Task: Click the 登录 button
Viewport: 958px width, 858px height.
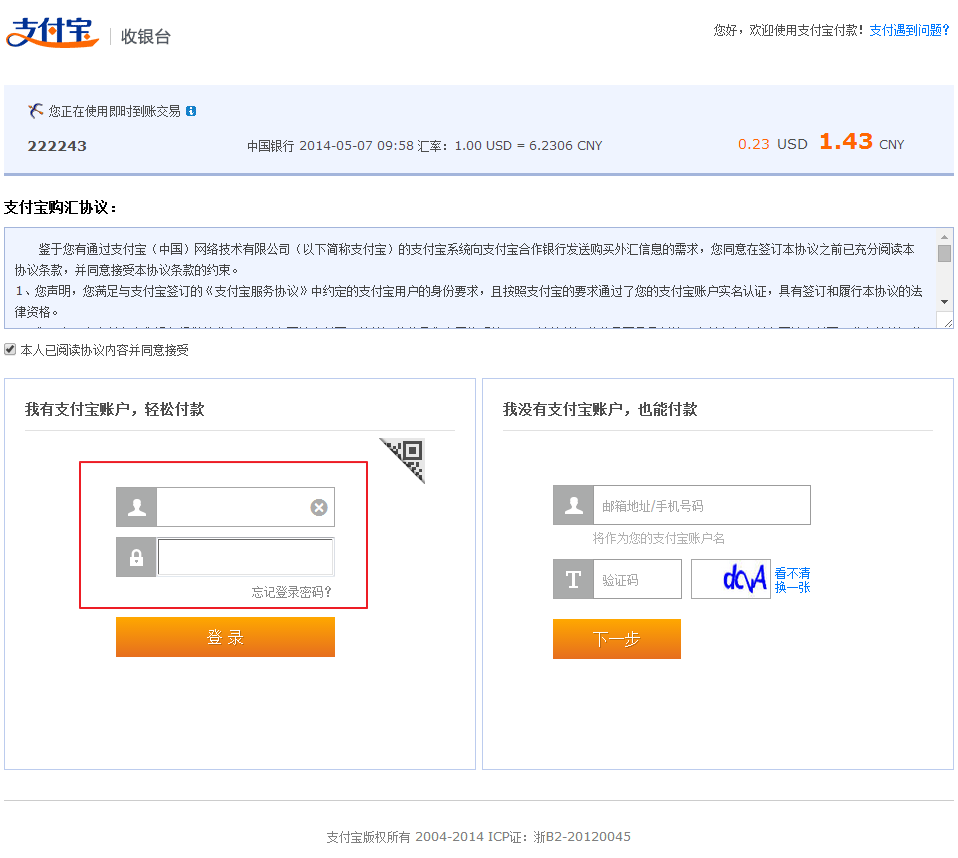Action: tap(225, 637)
